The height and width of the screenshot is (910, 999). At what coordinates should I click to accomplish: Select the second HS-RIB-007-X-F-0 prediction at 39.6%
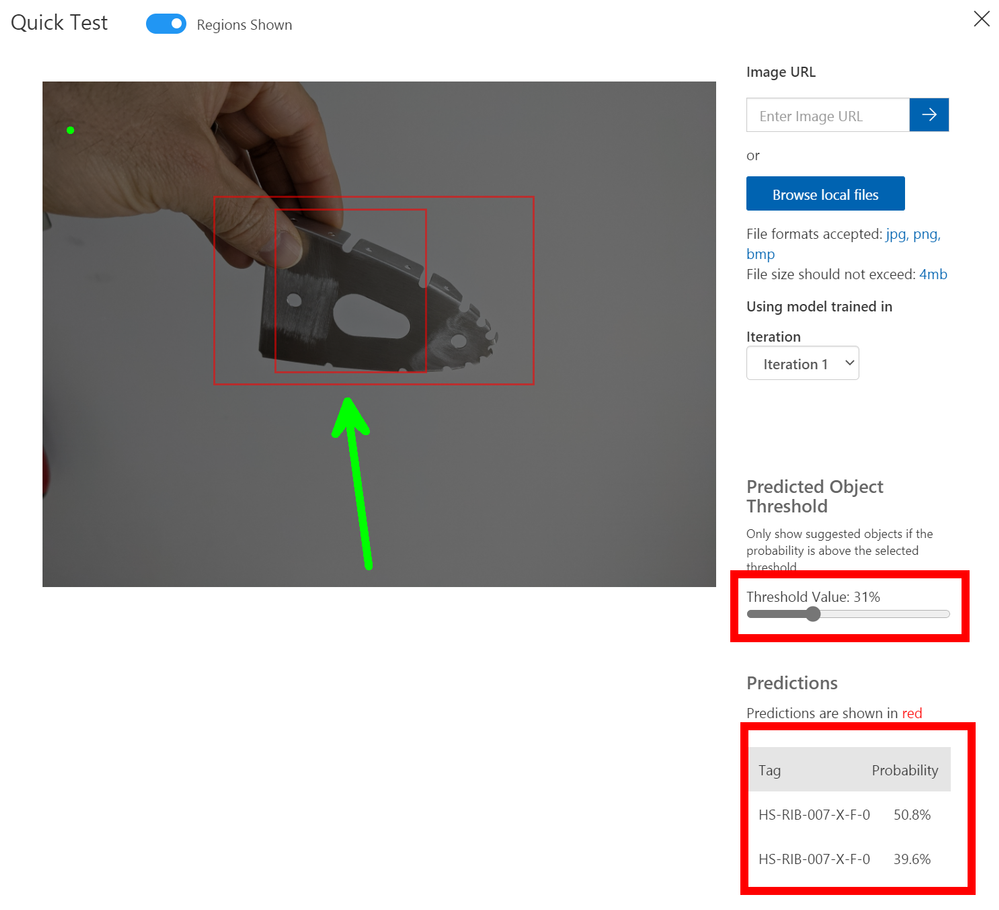(x=849, y=859)
